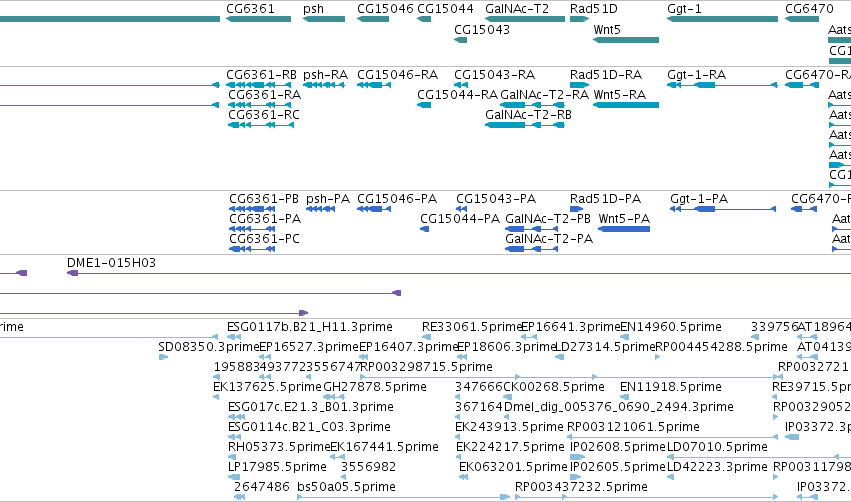Select EST LD07010.5prime
Image resolution: width=851 pixels, height=502 pixels.
717,447
